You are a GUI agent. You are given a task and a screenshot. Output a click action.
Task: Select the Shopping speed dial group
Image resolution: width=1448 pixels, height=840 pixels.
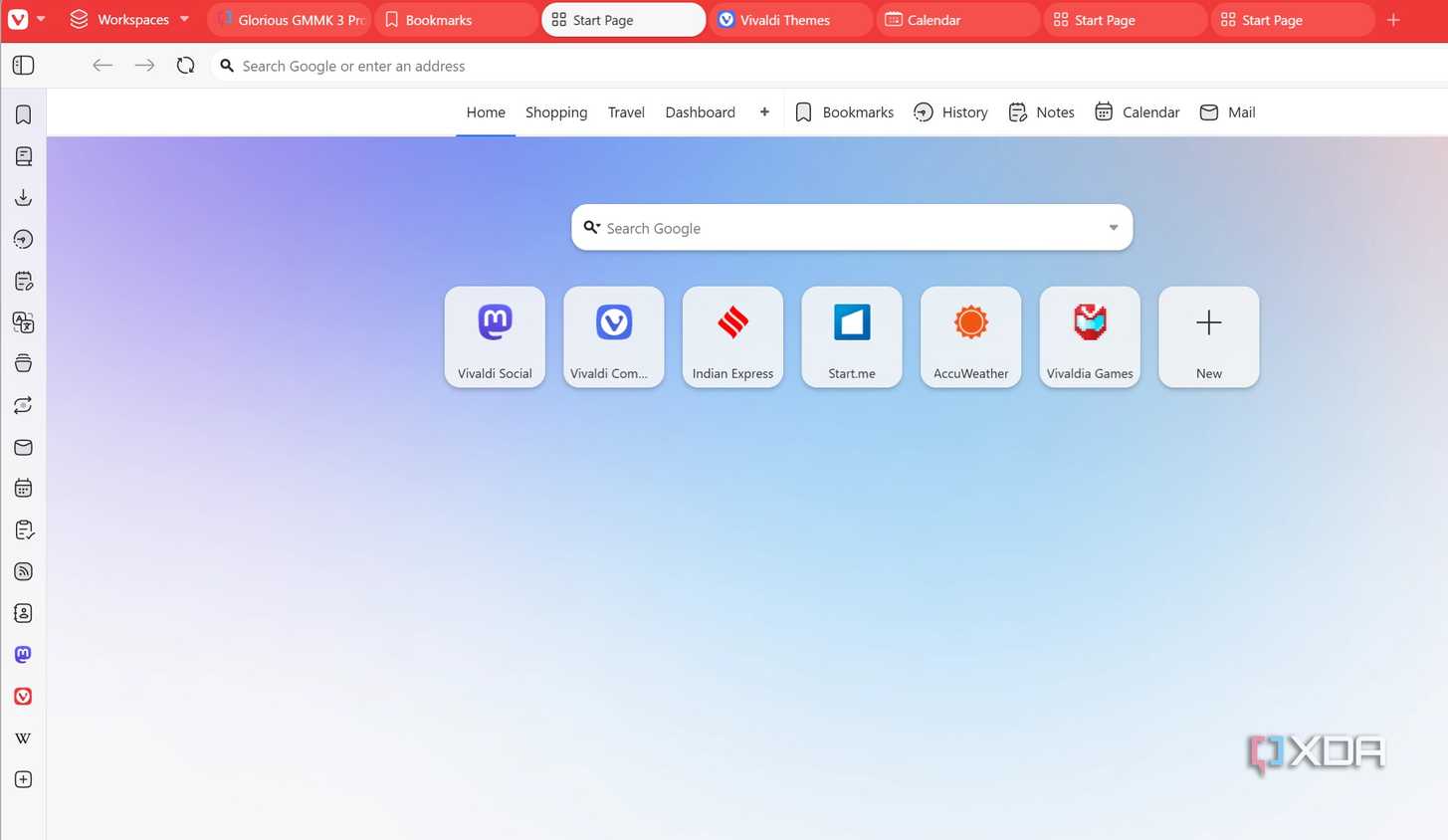(556, 112)
